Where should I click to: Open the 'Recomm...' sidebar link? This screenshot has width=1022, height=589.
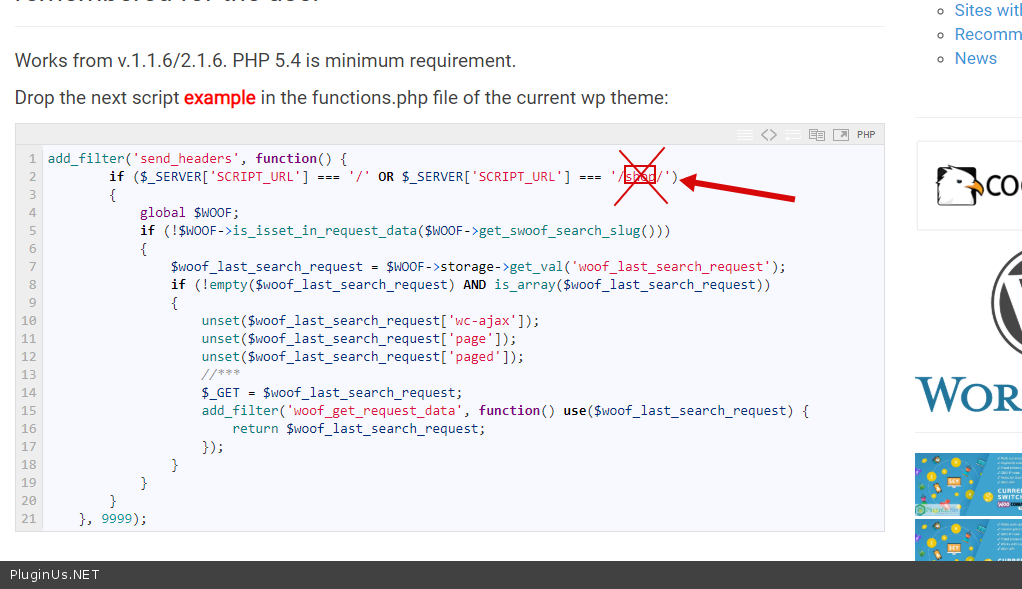(987, 34)
